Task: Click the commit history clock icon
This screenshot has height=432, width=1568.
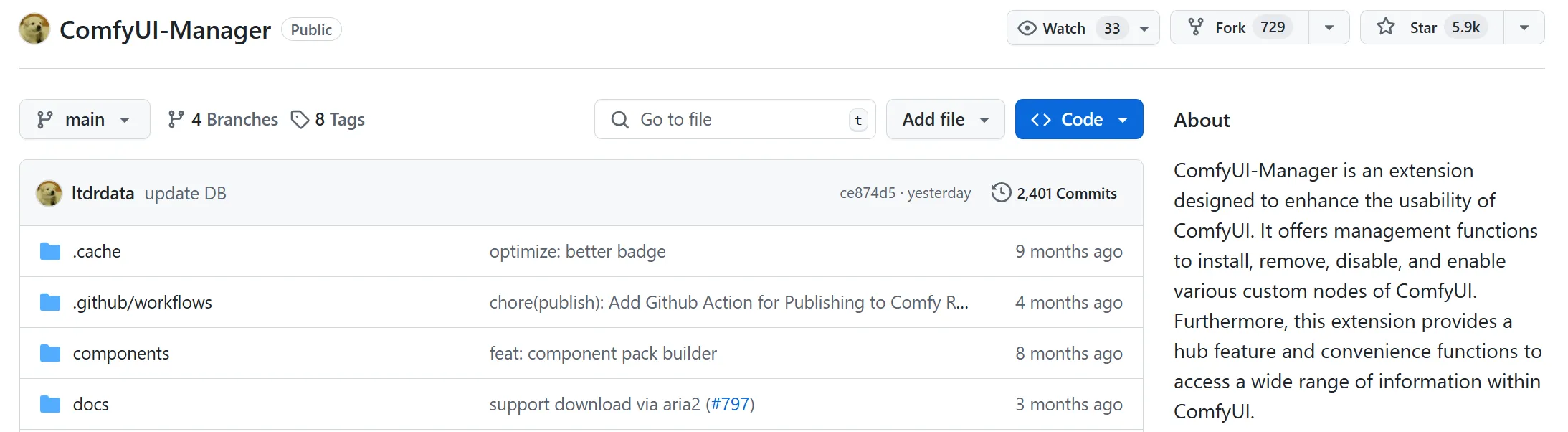Action: pos(1001,193)
